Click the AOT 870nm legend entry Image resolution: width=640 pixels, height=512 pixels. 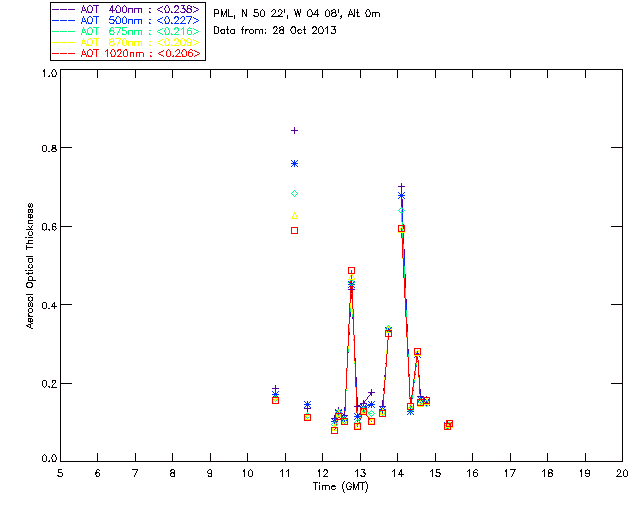tap(126, 42)
